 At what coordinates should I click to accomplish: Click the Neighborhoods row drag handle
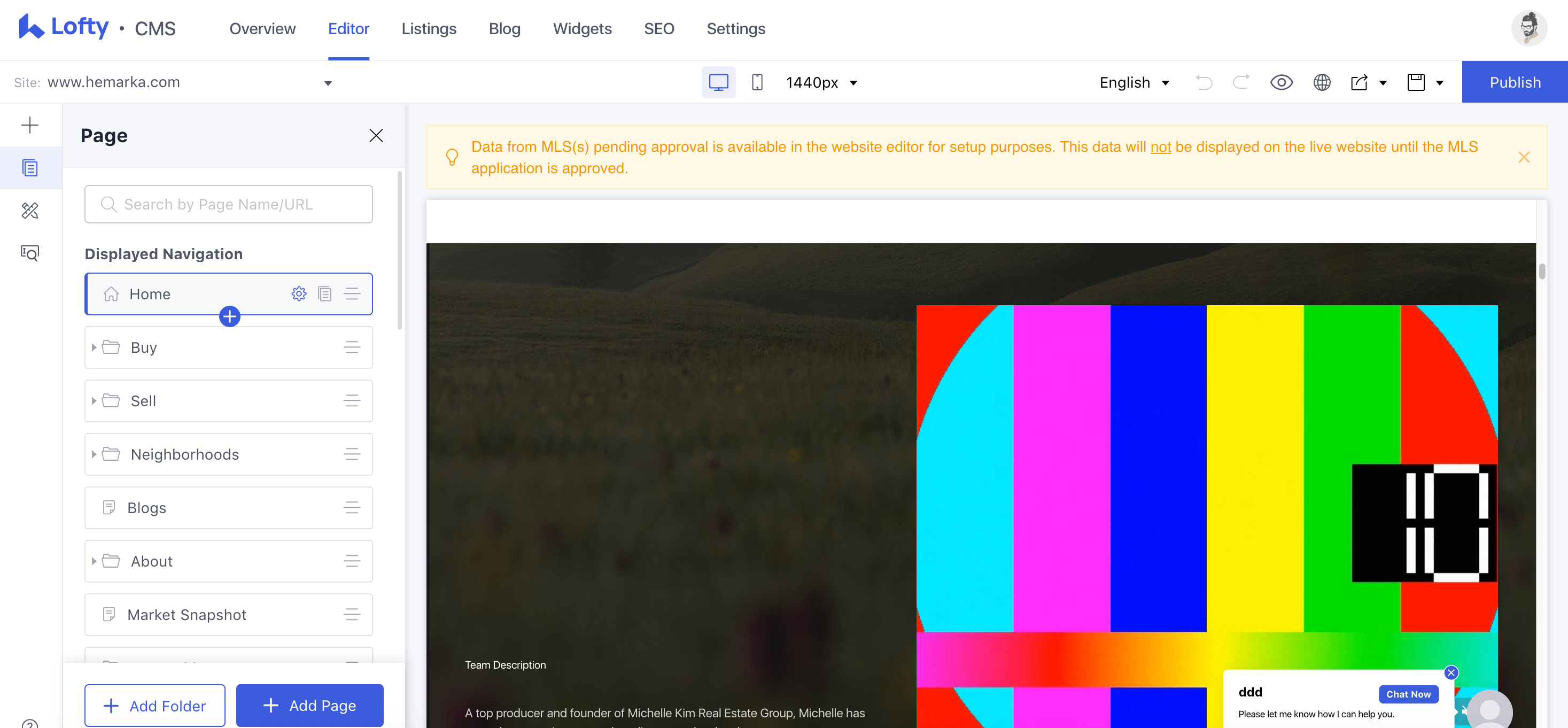352,454
